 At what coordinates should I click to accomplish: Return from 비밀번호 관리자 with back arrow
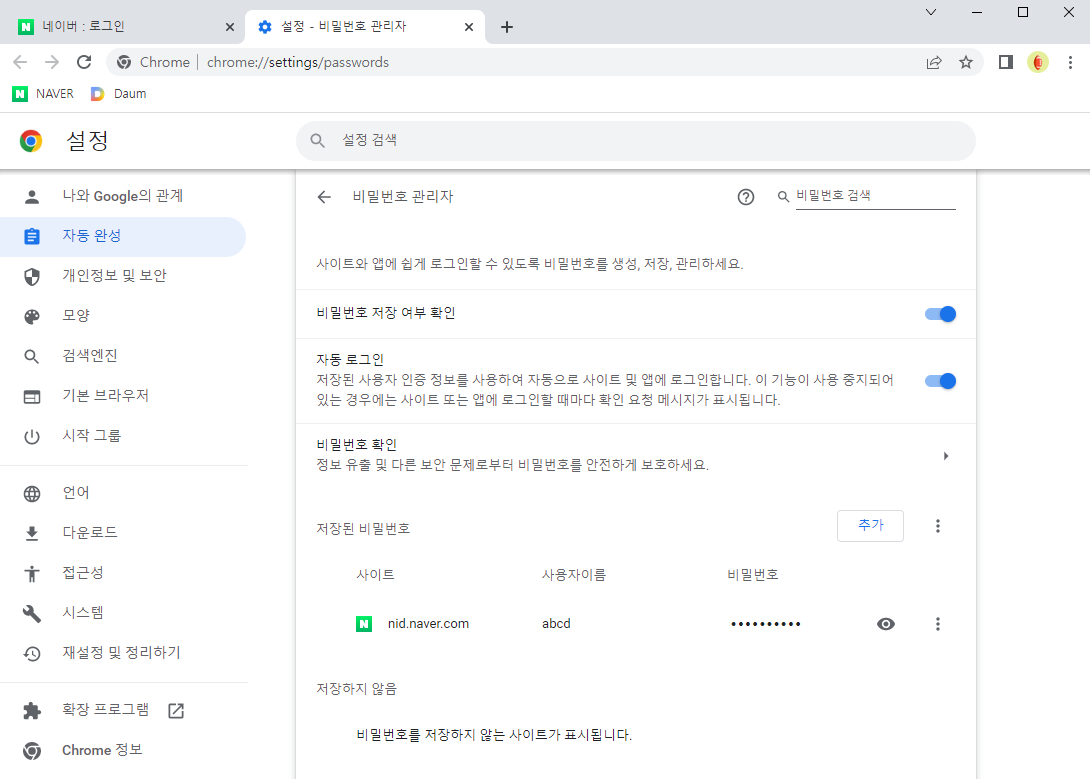point(324,197)
